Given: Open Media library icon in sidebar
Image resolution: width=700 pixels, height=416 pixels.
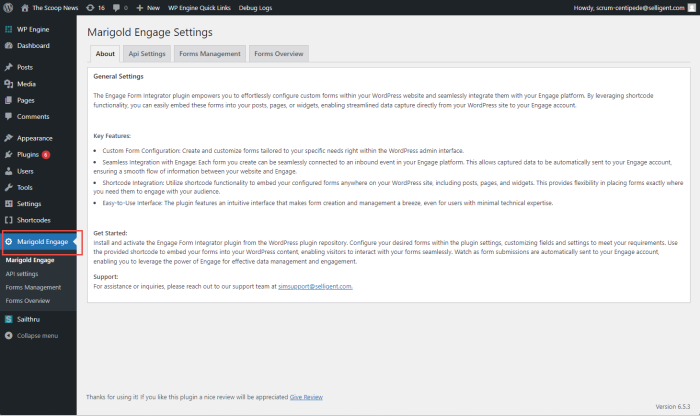Looking at the screenshot, I should (8, 84).
